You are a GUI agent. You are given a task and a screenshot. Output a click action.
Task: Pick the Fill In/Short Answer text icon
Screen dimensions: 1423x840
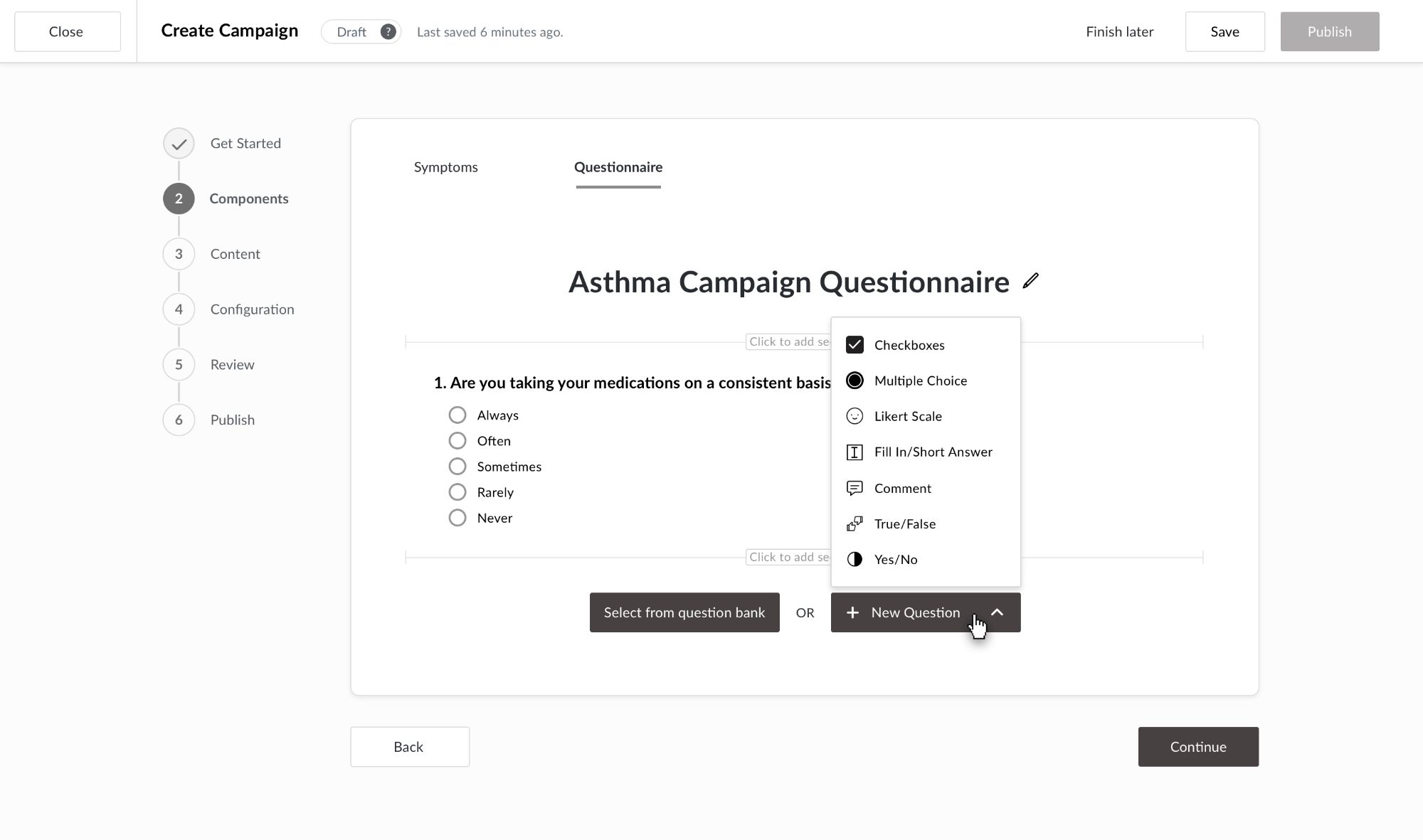tap(855, 452)
